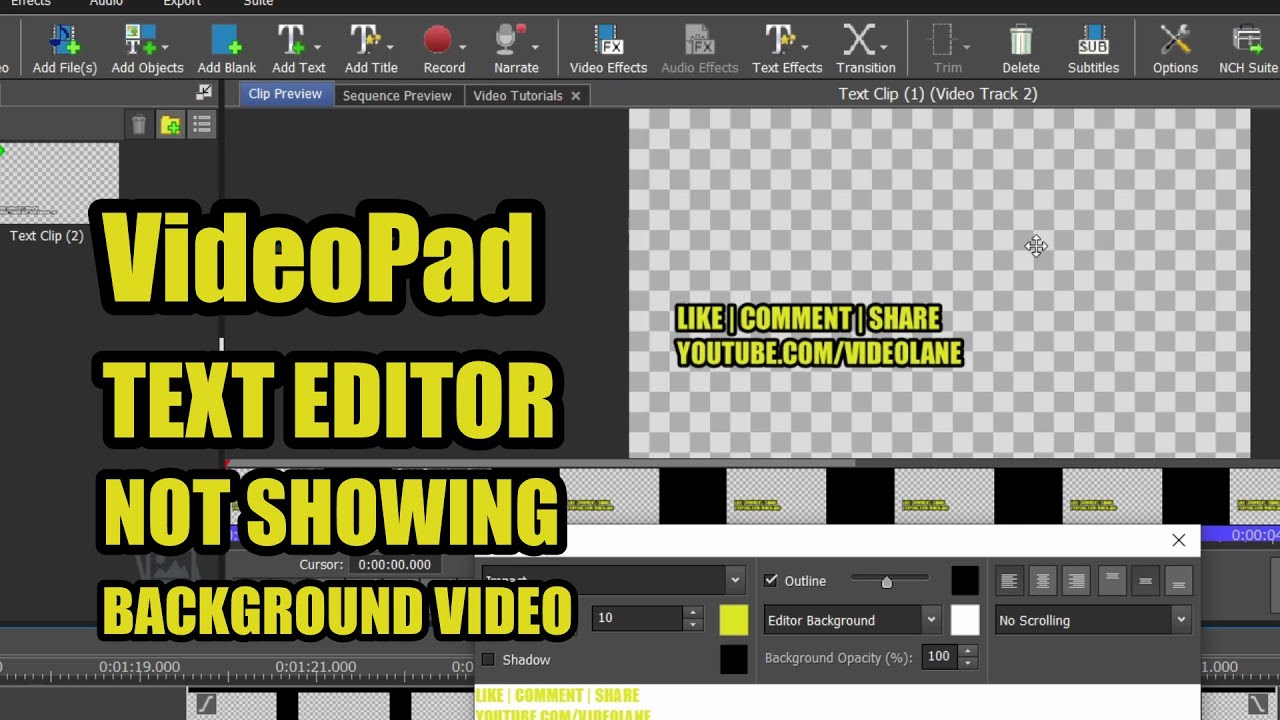Align text left in the text editor
This screenshot has width=1280, height=720.
pos(1010,581)
